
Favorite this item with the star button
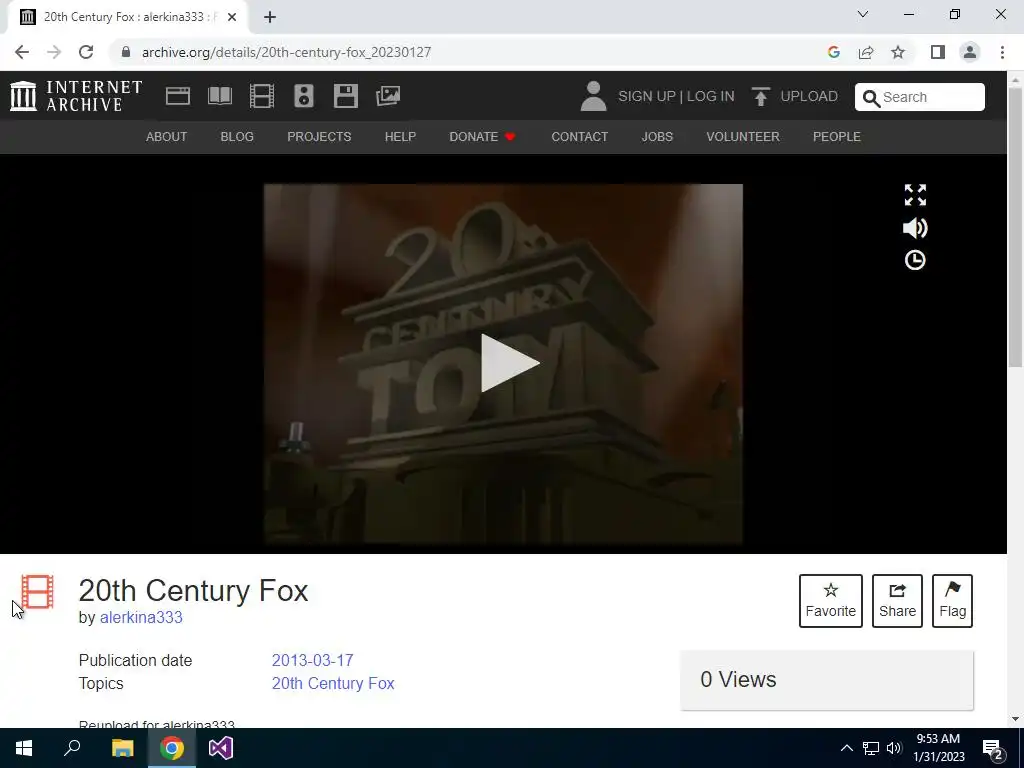click(831, 601)
